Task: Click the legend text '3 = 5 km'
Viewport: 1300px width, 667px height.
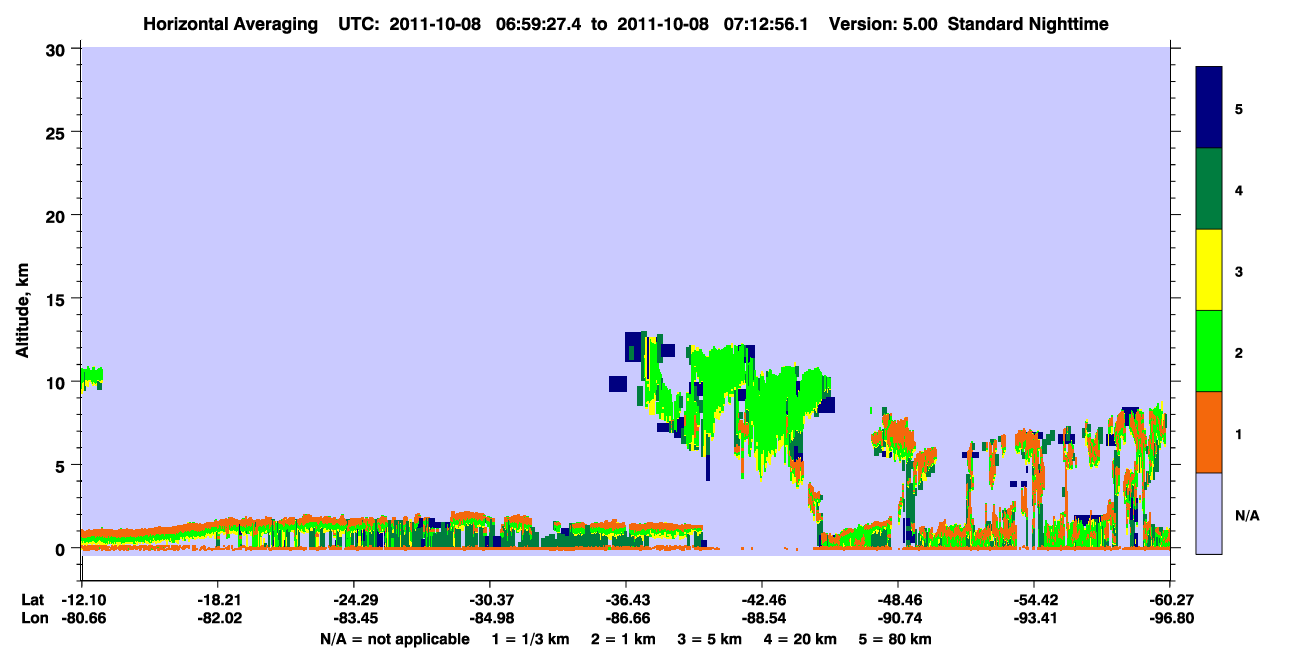Action: click(x=710, y=639)
